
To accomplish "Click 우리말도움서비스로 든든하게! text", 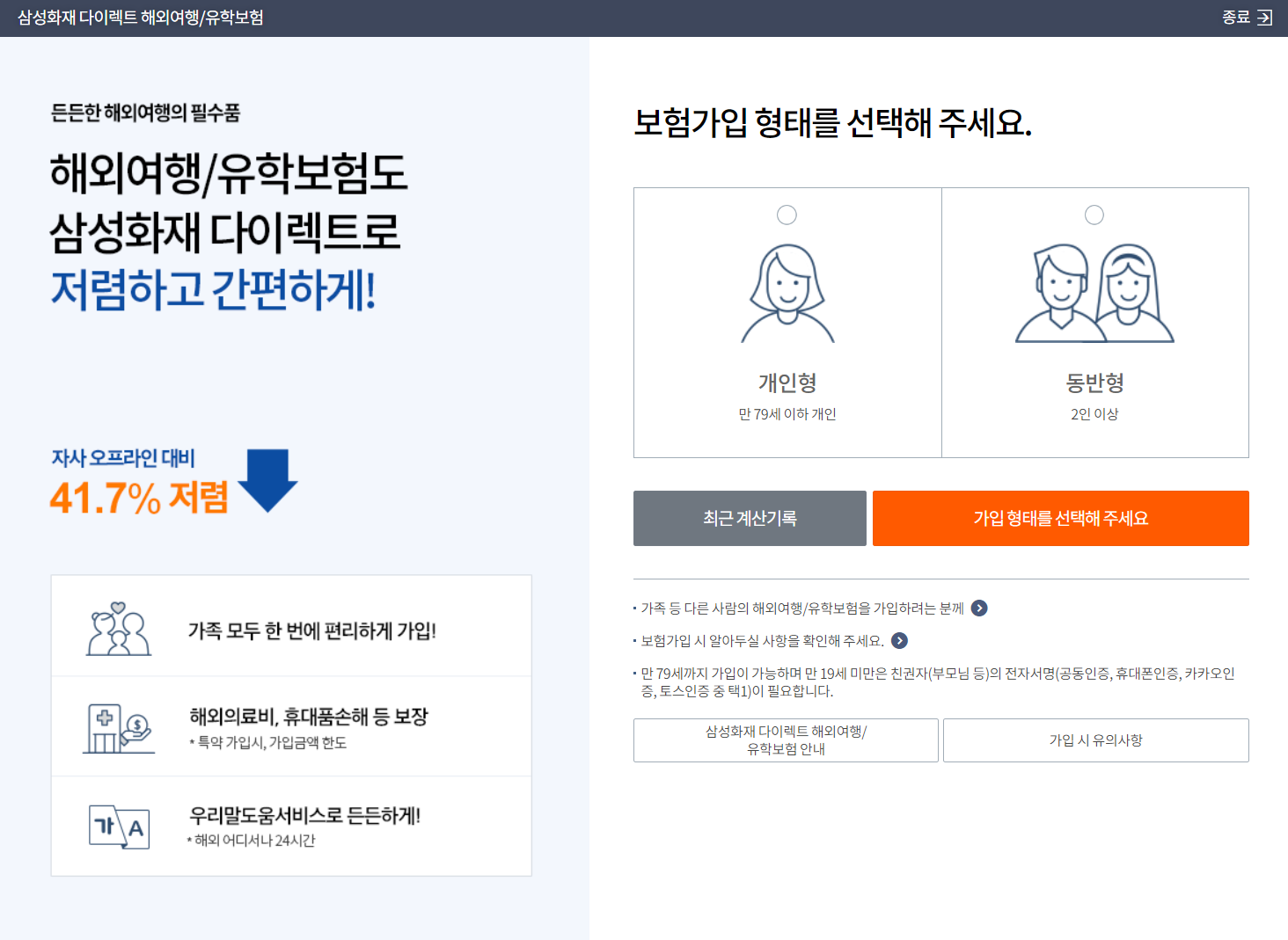I will pyautogui.click(x=304, y=815).
